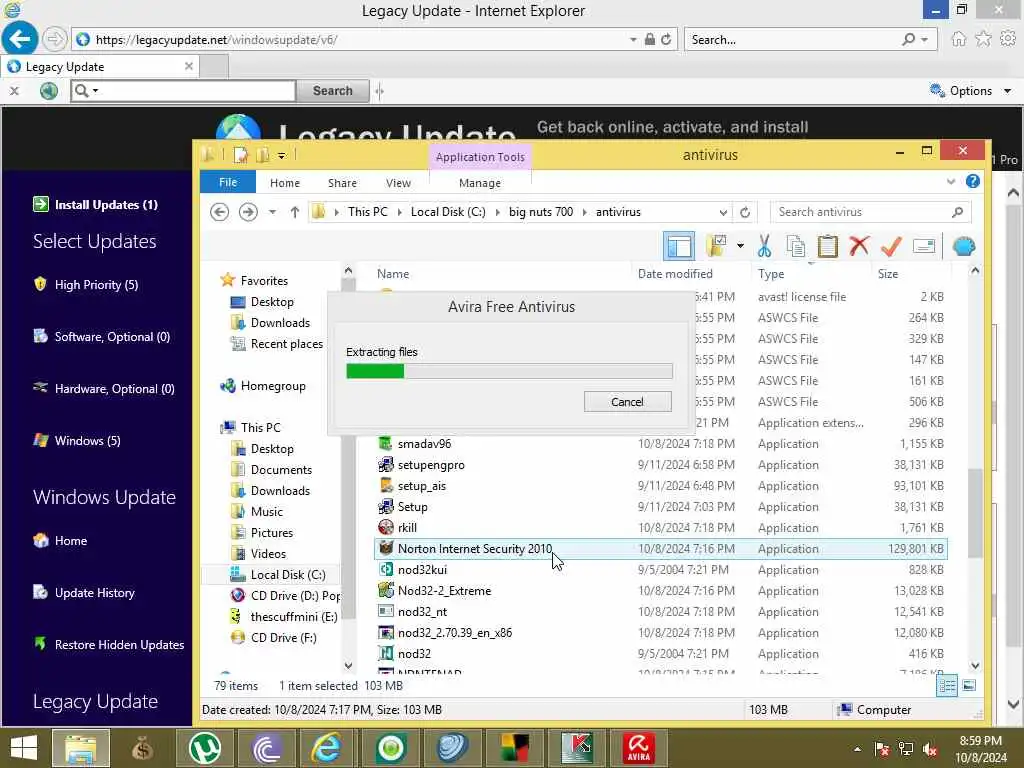
Task: Open High Priority (5) updates
Action: 96,285
